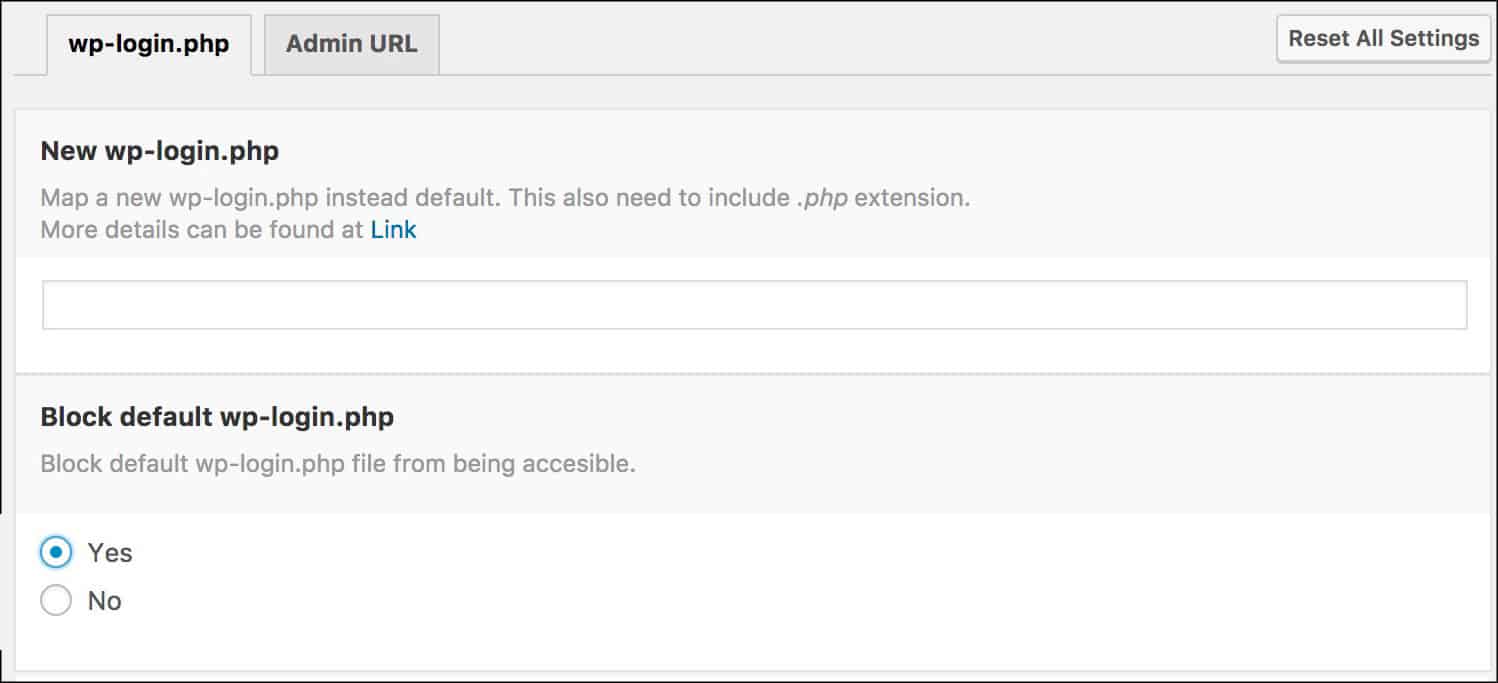This screenshot has width=1498, height=683.
Task: Click the word "extension" in the description
Action: click(x=910, y=198)
